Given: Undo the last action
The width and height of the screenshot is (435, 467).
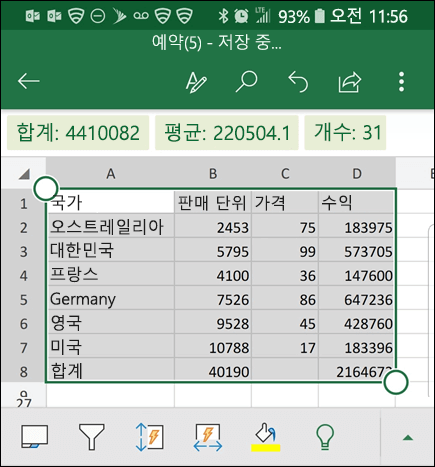Looking at the screenshot, I should point(298,81).
